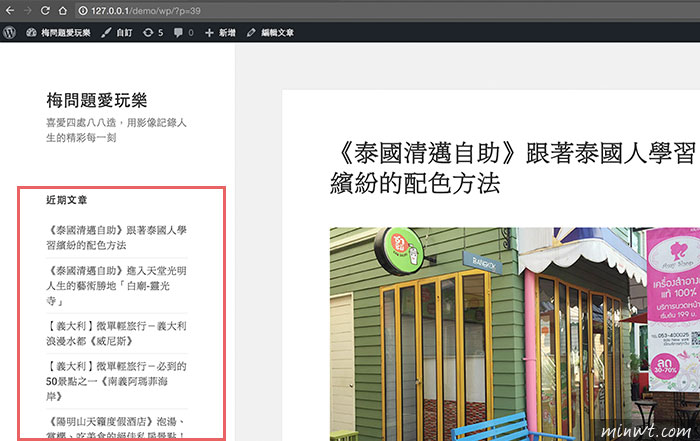Open recent post 義大利浪漫水都《威尼斯》
This screenshot has height=441, width=700.
coord(117,333)
